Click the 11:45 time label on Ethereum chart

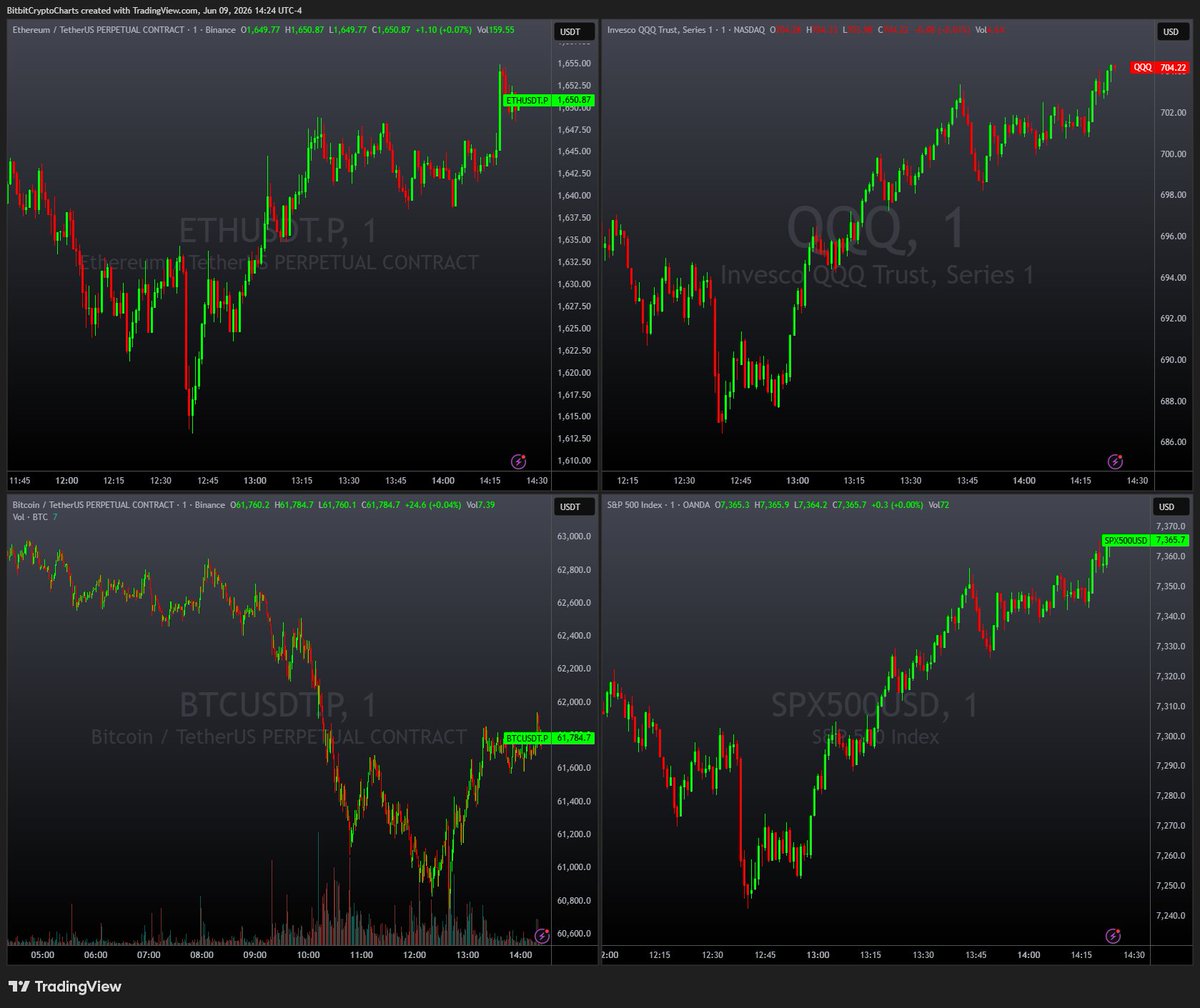pyautogui.click(x=20, y=481)
